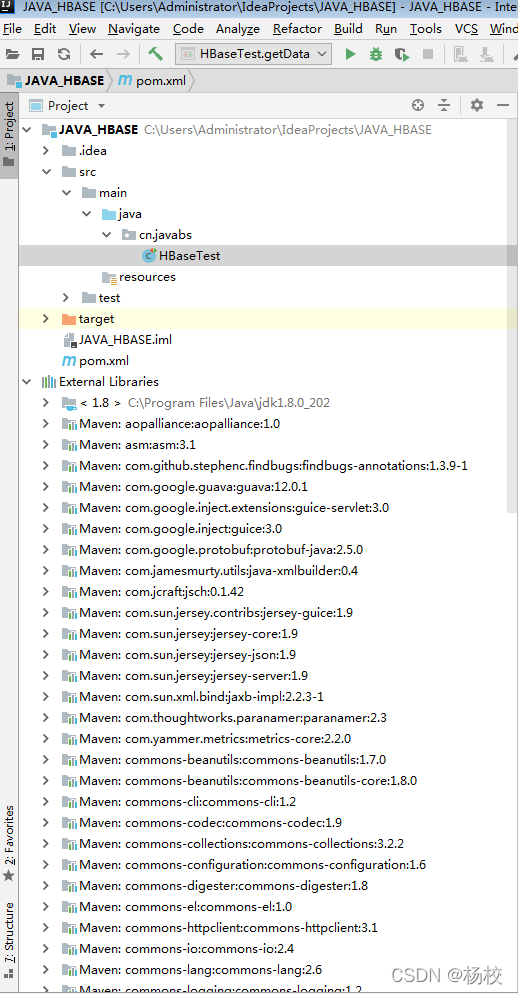The height and width of the screenshot is (994, 518).
Task: Click the Collapse All icon in Project panel
Action: (444, 105)
